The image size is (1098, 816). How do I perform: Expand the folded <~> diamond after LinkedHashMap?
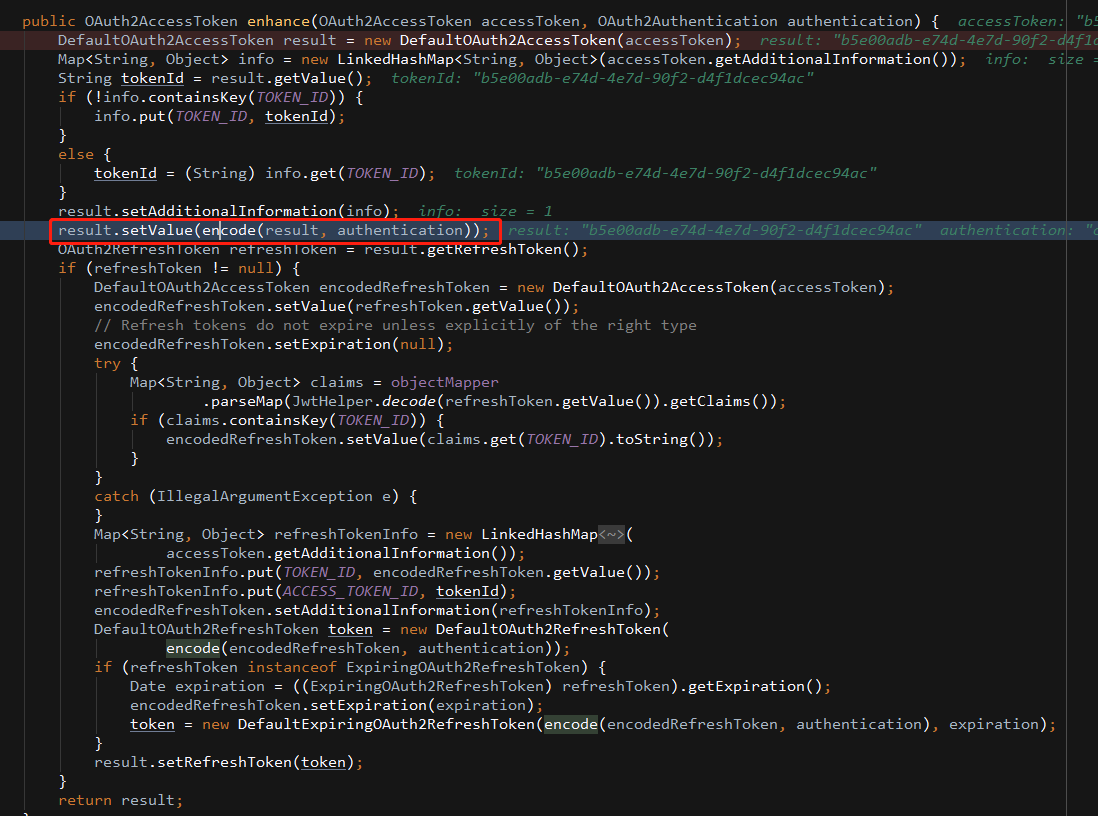click(611, 534)
